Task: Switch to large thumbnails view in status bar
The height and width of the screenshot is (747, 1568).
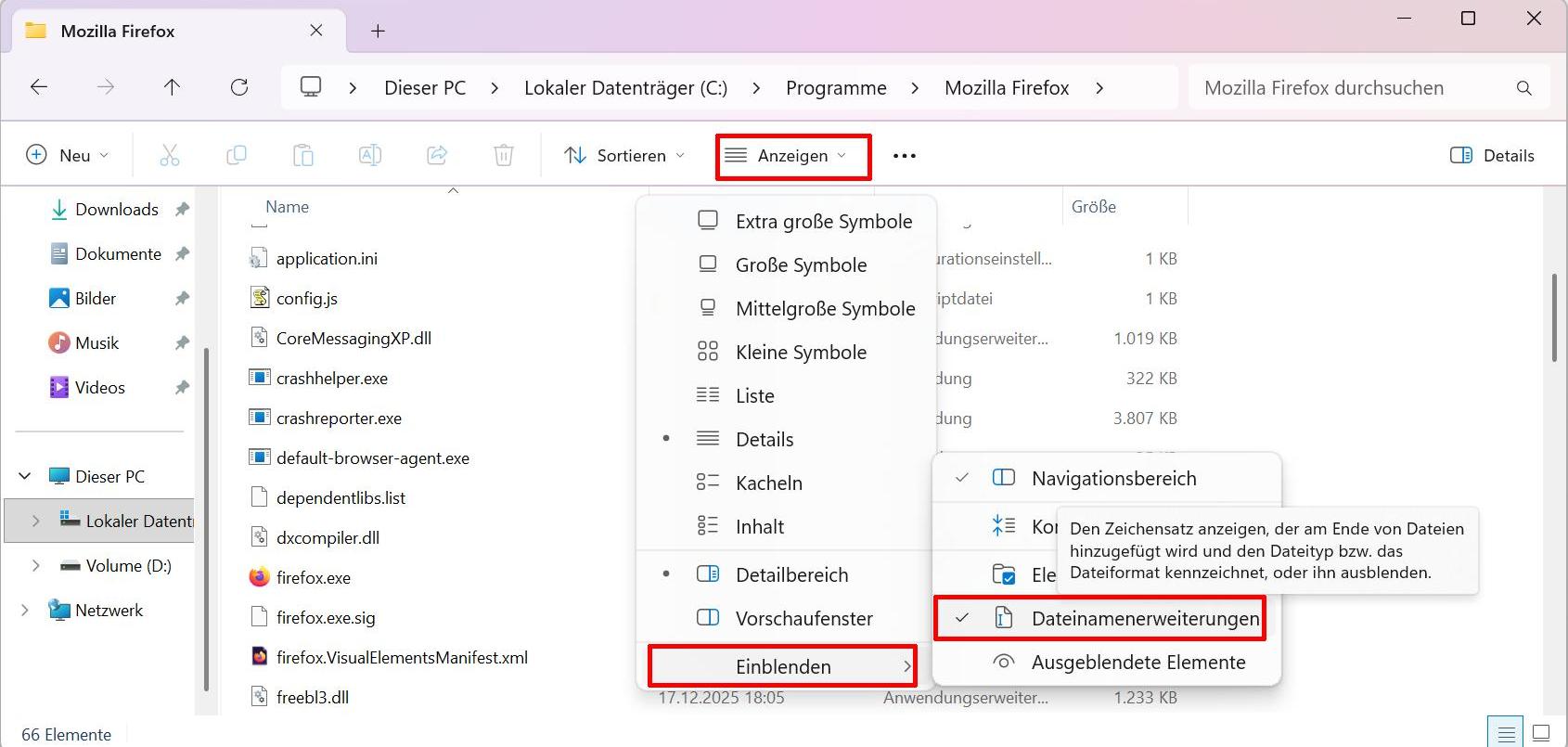Action: click(x=1541, y=733)
